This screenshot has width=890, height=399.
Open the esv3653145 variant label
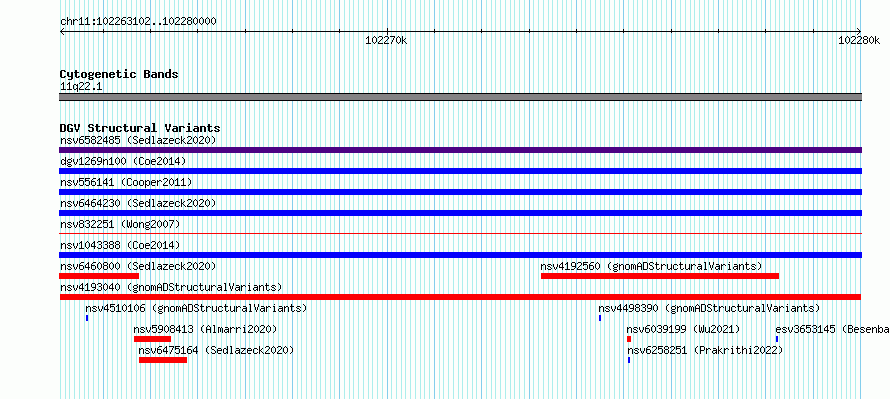tap(832, 329)
